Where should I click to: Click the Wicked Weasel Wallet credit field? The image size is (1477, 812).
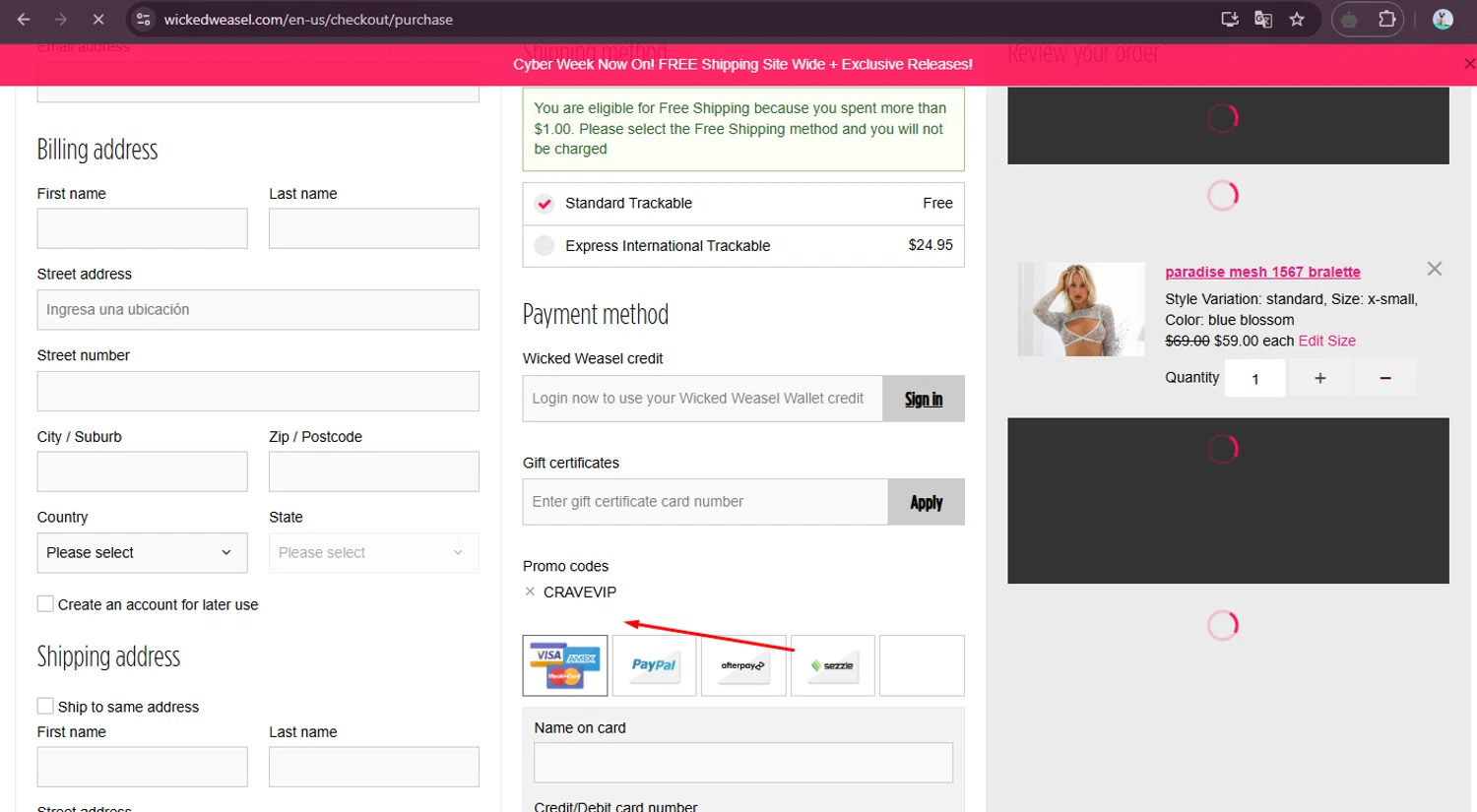tap(702, 399)
